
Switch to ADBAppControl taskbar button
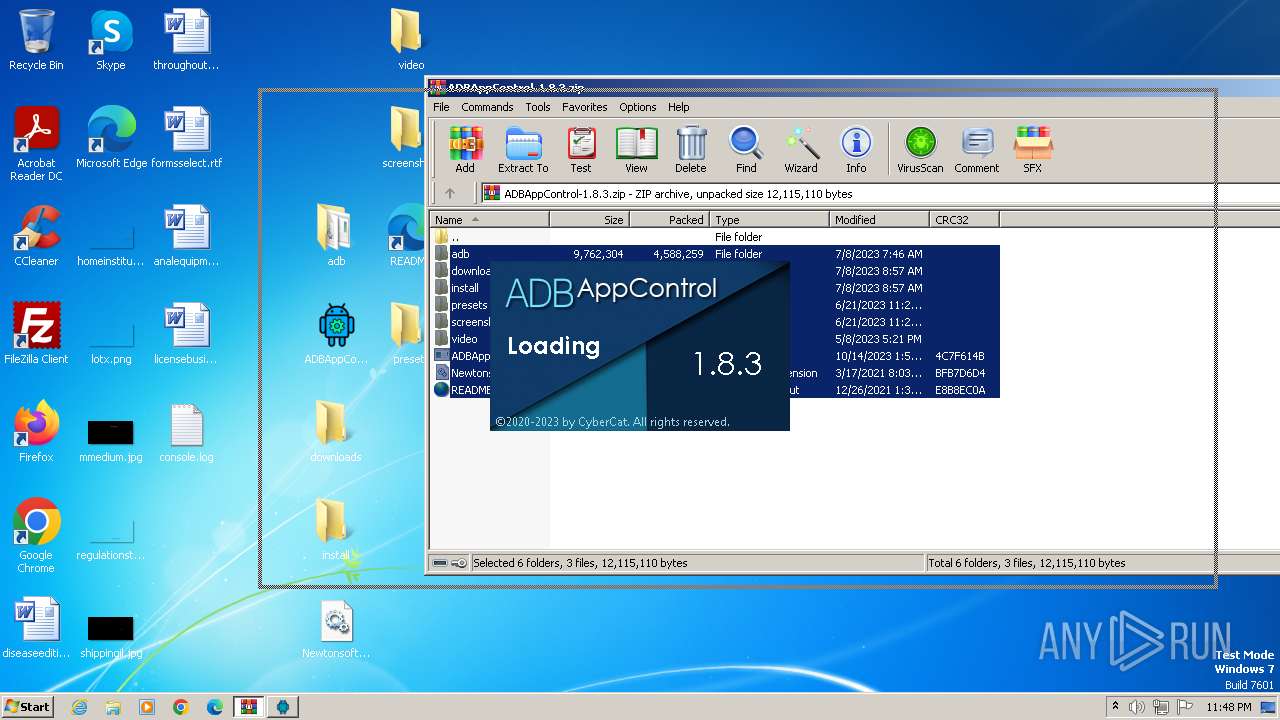tap(282, 707)
